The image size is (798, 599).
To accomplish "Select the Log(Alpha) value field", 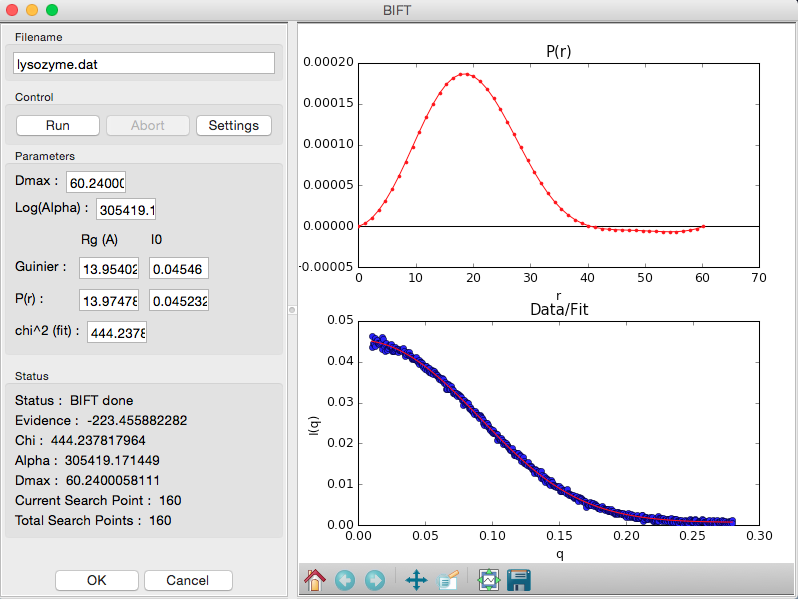I will click(x=126, y=209).
